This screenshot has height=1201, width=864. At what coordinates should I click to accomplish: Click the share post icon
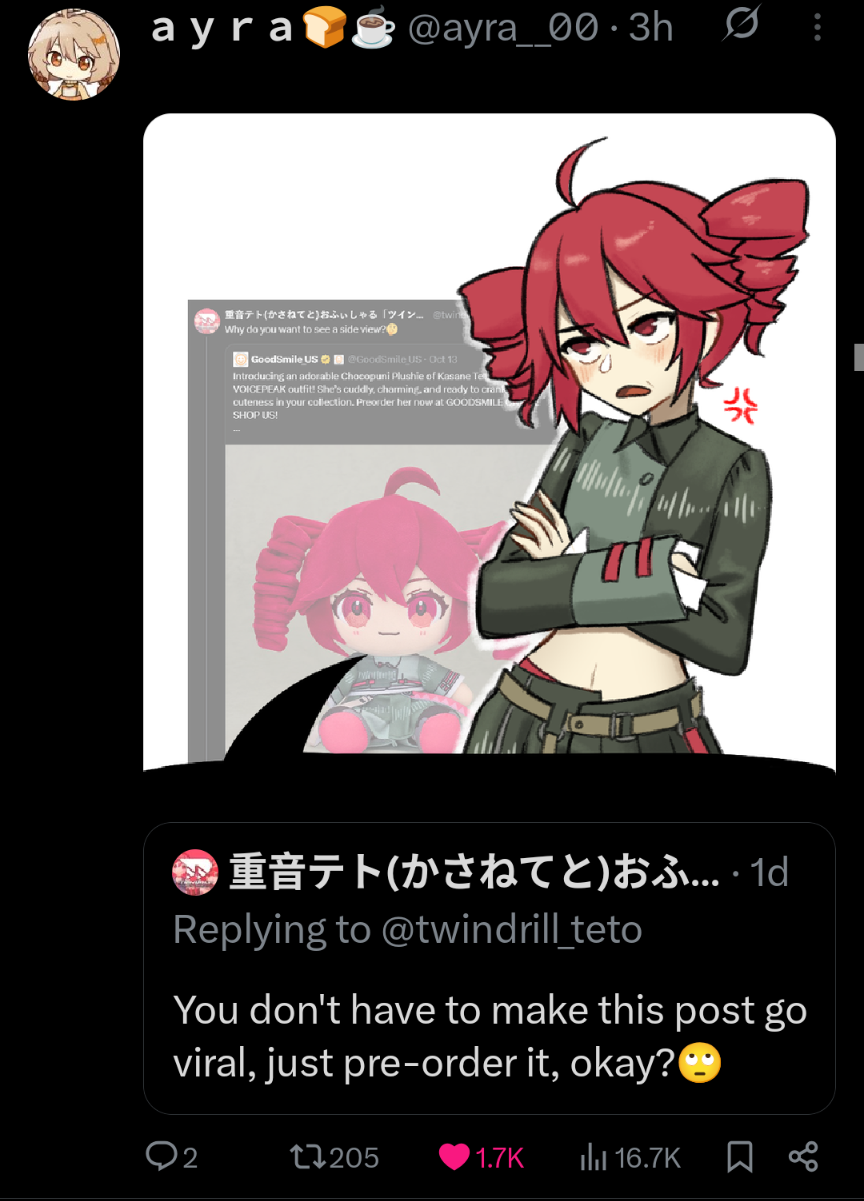click(804, 1157)
